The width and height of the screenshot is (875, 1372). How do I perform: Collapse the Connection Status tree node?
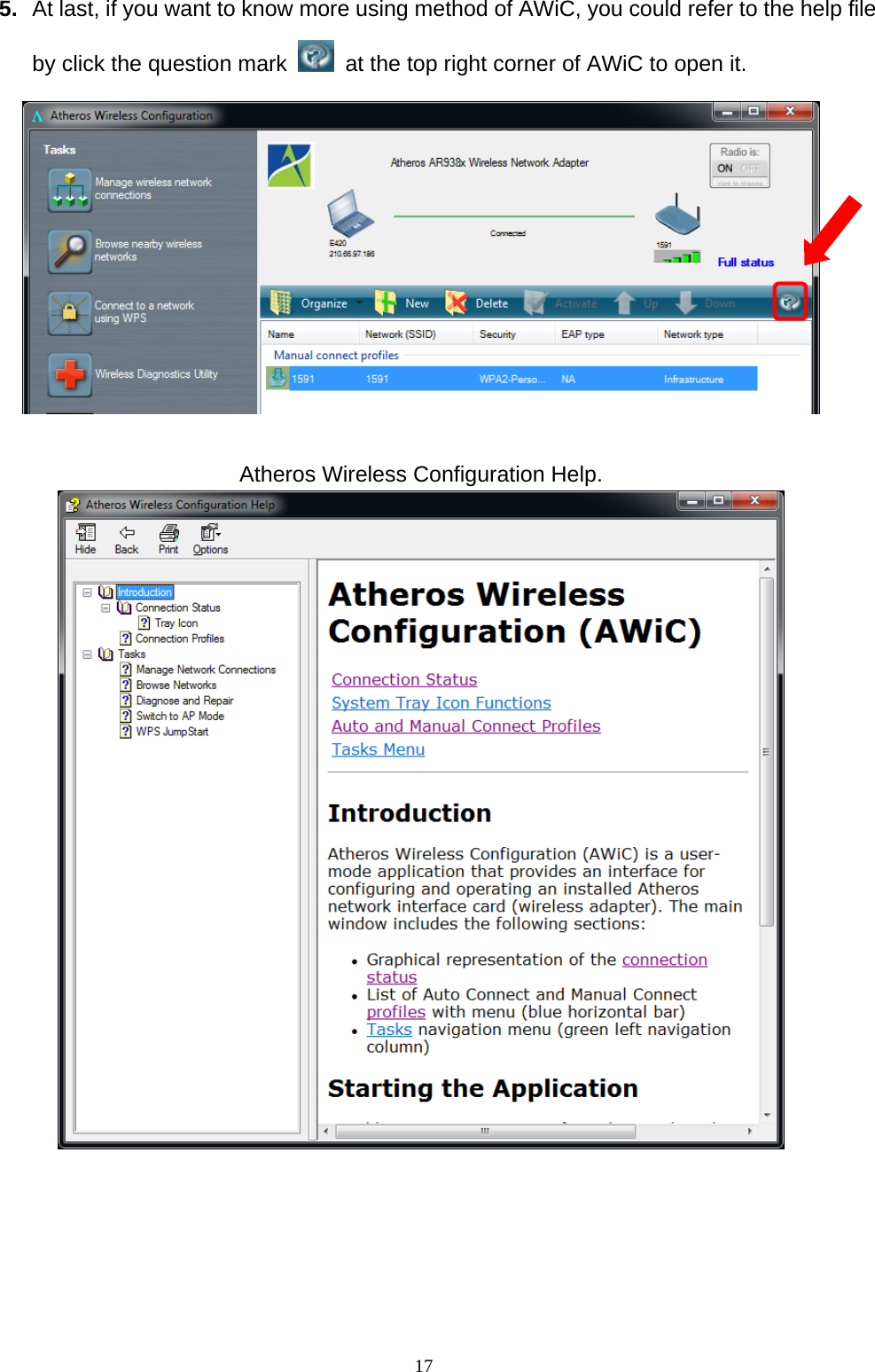point(105,608)
